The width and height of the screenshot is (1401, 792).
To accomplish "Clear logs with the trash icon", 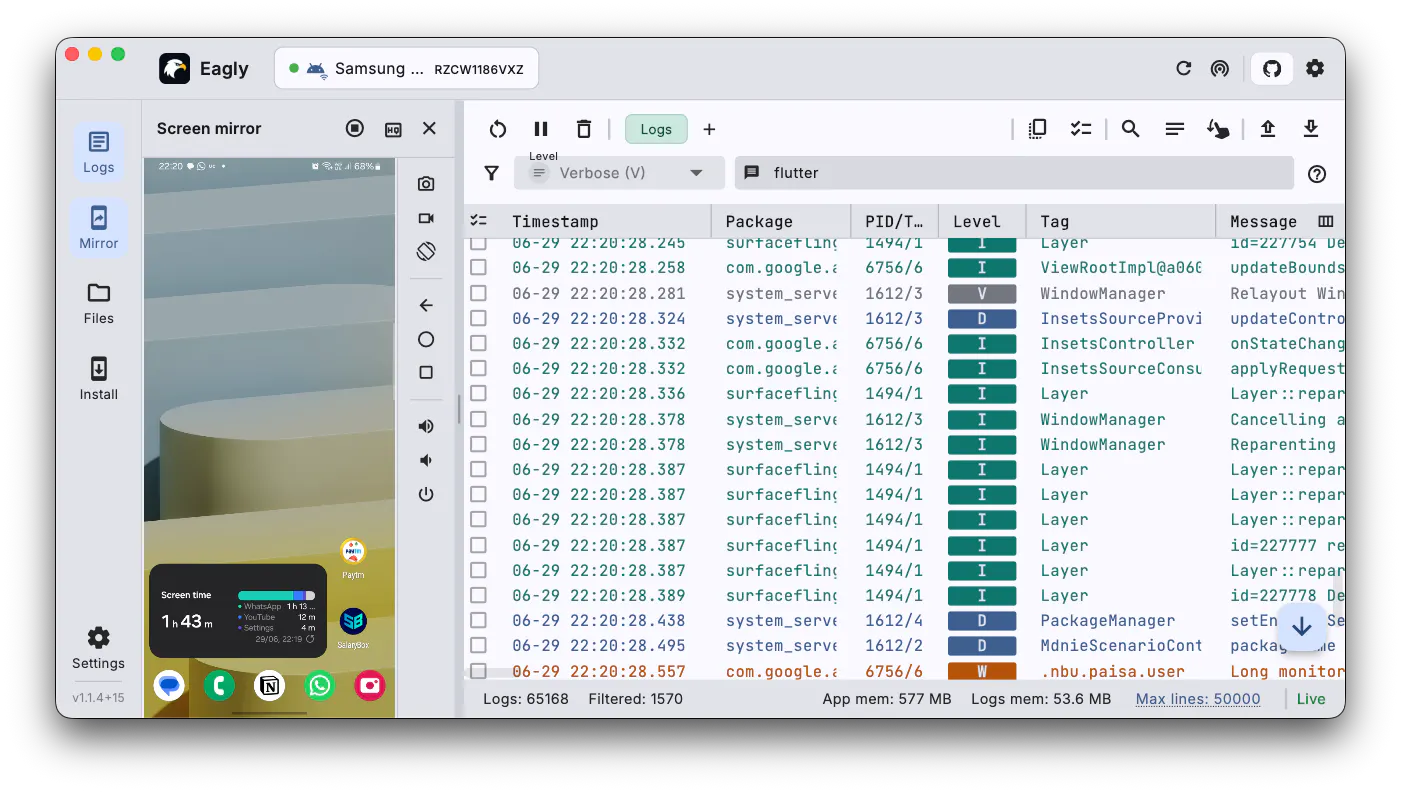I will pos(584,129).
